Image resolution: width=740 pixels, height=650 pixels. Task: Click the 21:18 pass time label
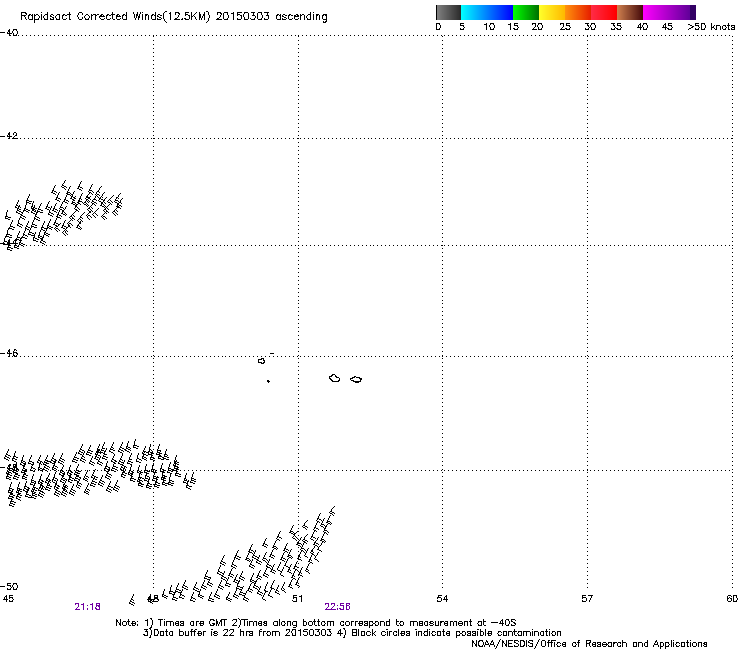87,607
